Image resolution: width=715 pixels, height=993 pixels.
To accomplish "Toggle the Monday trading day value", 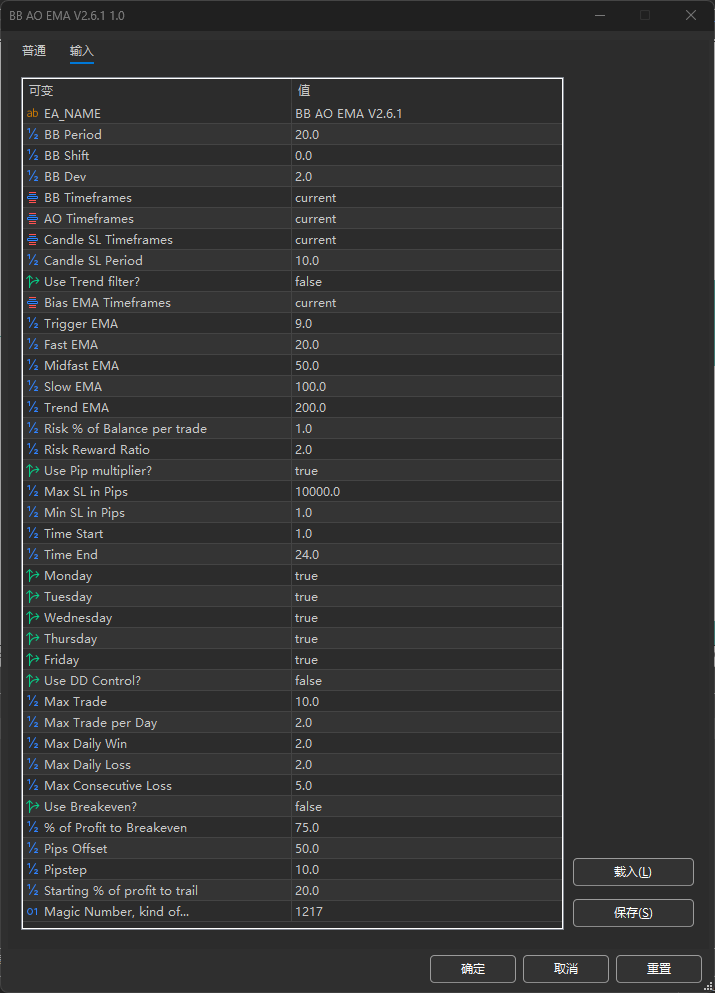I will [x=306, y=576].
